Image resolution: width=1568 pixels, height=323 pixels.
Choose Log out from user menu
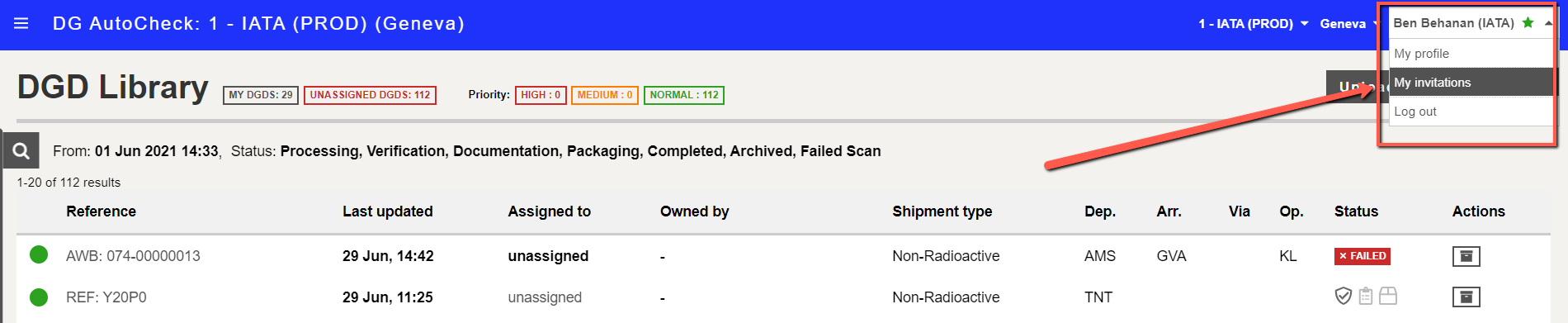1471,112
